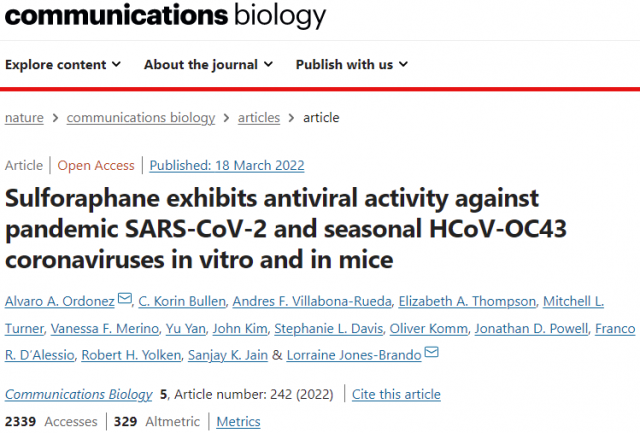Open communications biology breadcrumb link
Image resolution: width=640 pixels, height=433 pixels.
point(141,118)
